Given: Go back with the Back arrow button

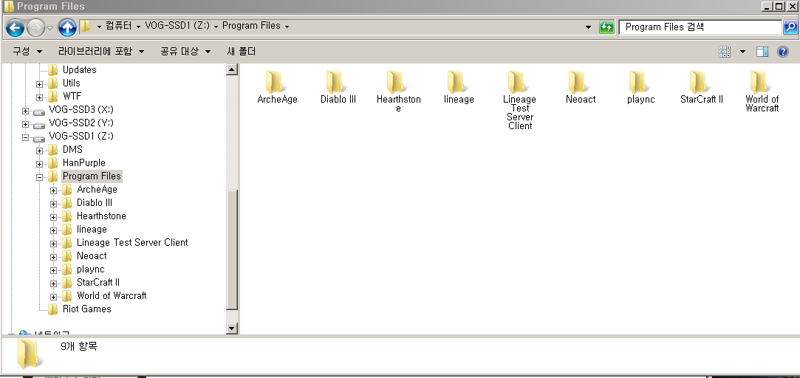Looking at the screenshot, I should tap(15, 28).
